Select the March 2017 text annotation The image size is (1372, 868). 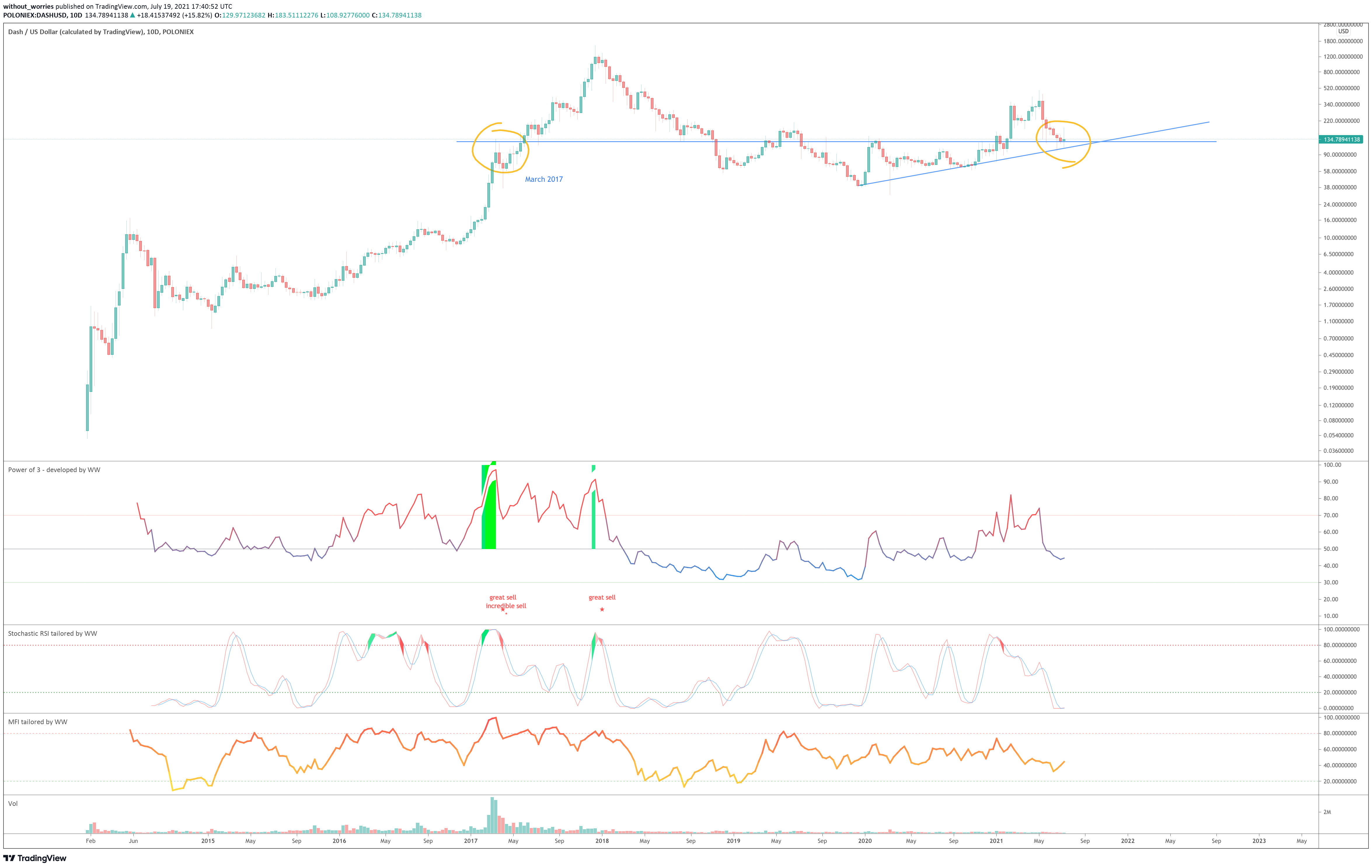543,179
